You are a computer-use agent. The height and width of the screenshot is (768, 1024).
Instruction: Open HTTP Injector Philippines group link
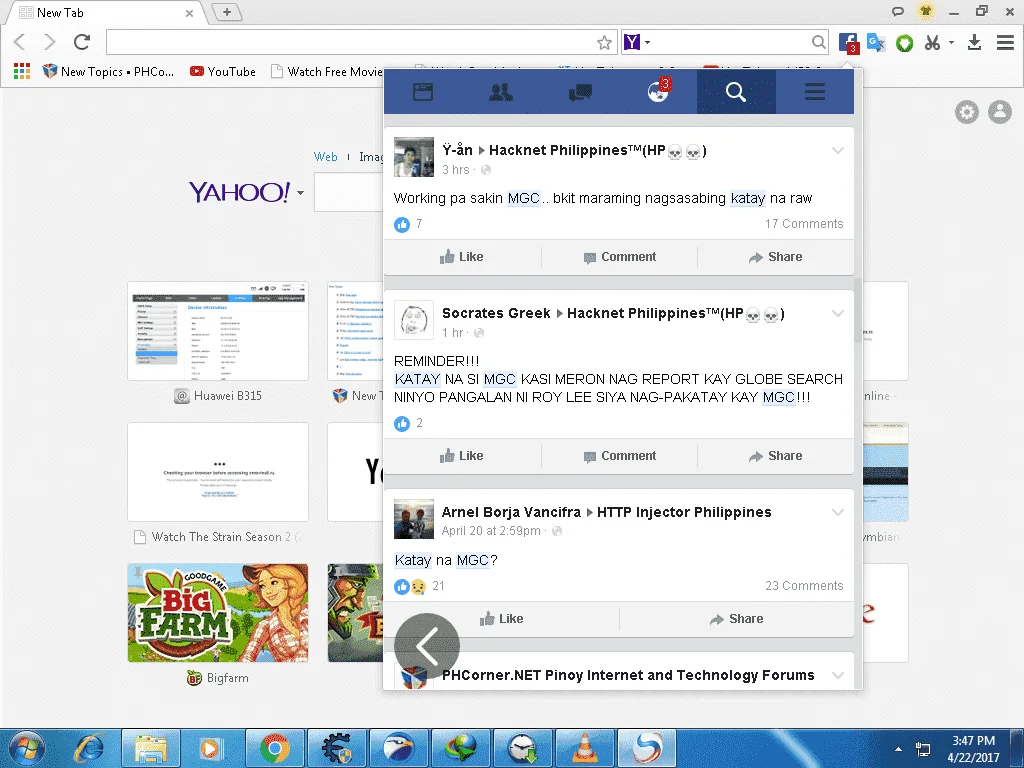pos(684,512)
